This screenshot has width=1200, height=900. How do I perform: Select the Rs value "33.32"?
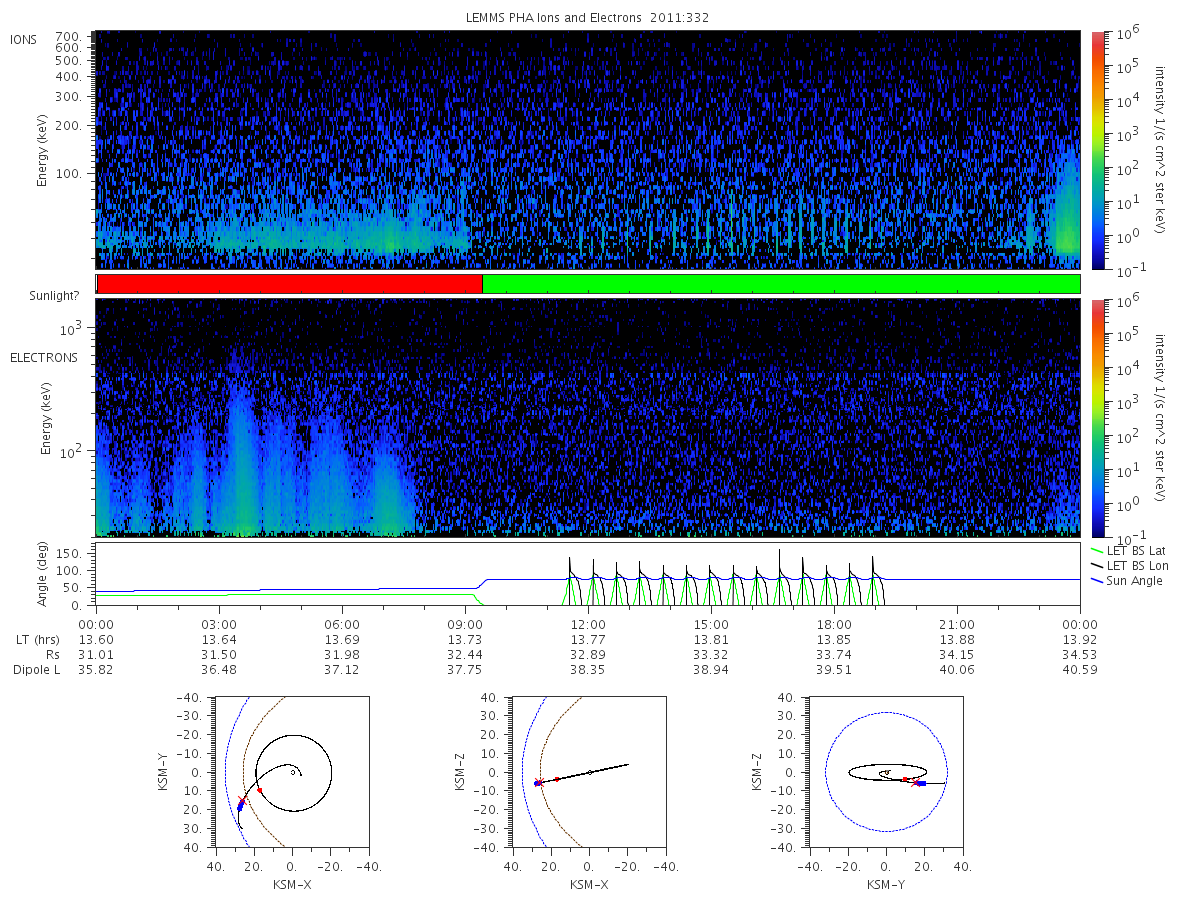(x=711, y=654)
